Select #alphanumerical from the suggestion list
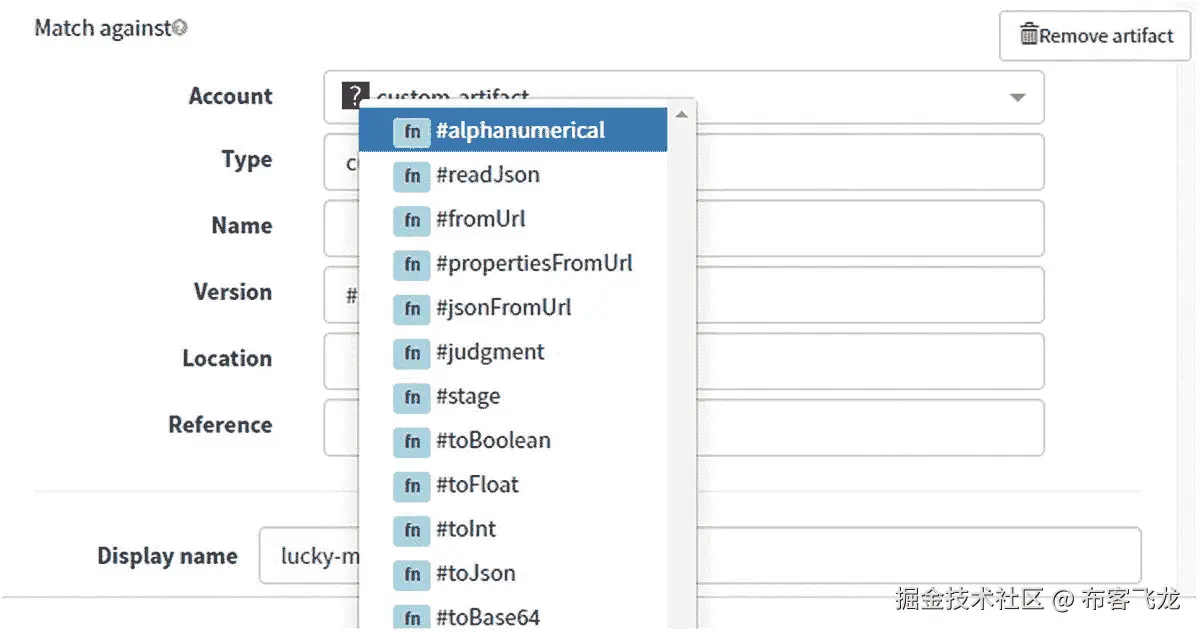The image size is (1200, 632). (x=520, y=131)
